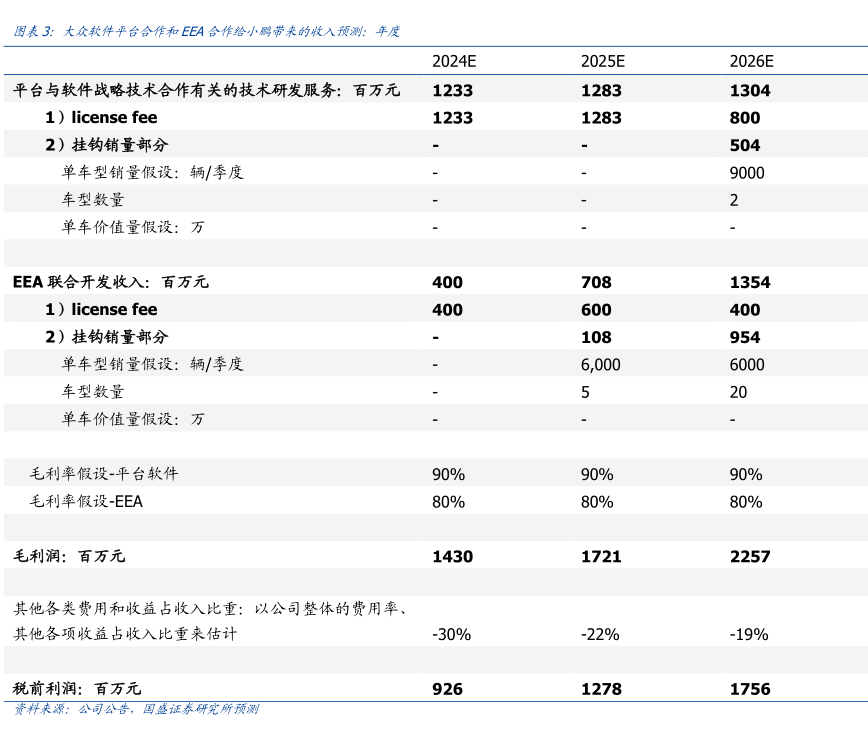Click the gross profit value 2257
Image resolution: width=868 pixels, height=748 pixels.
pyautogui.click(x=750, y=556)
